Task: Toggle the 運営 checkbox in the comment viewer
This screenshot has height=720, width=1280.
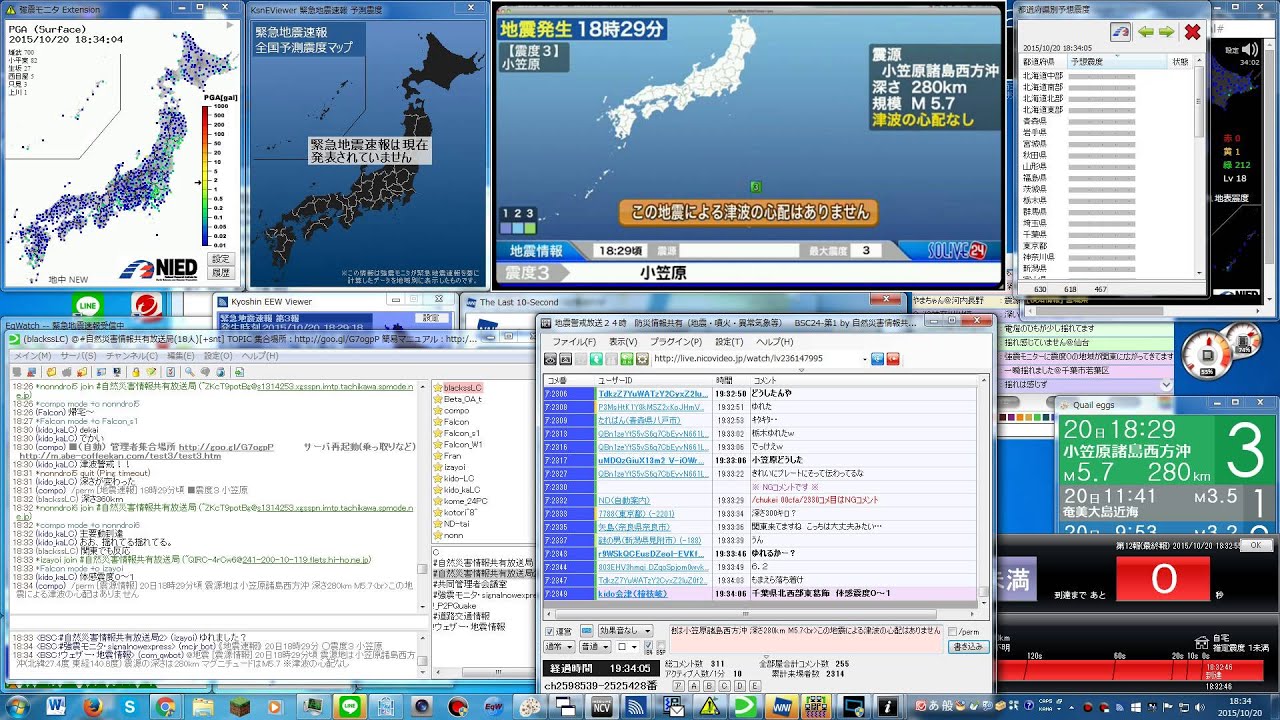Action: point(550,632)
